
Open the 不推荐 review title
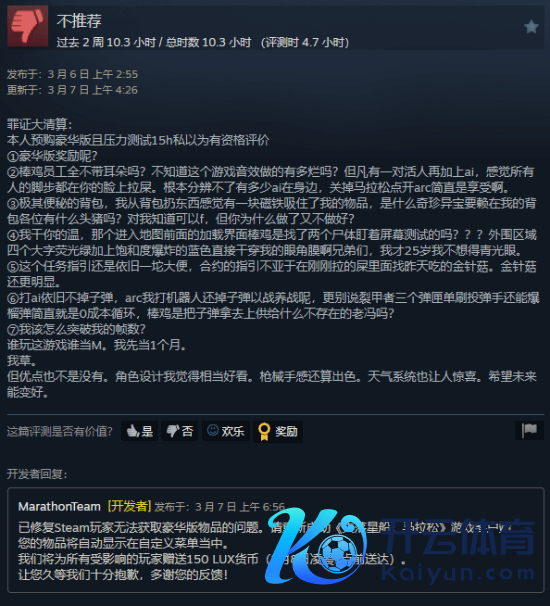point(79,21)
